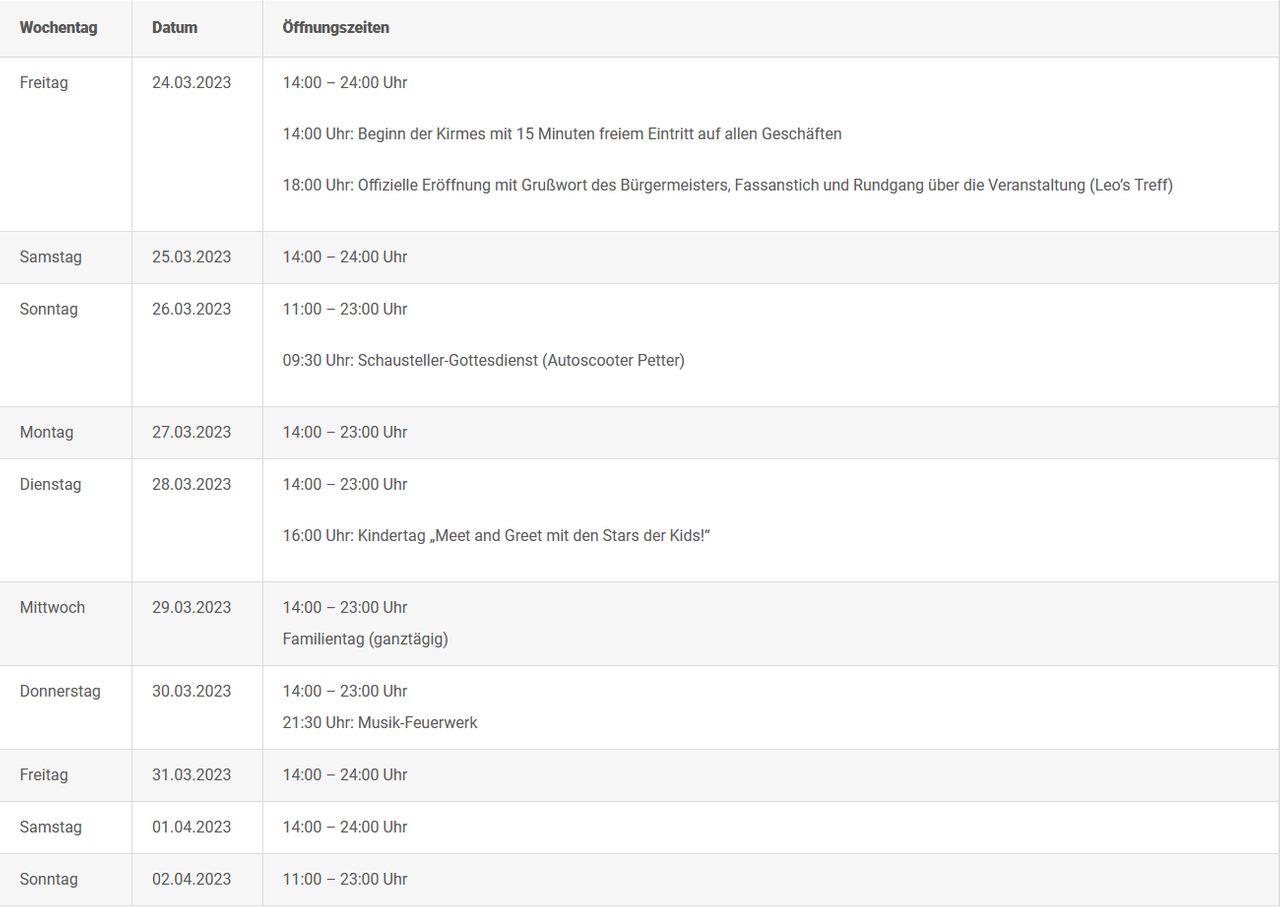Click the Öffnungszeiten column header

coord(335,28)
